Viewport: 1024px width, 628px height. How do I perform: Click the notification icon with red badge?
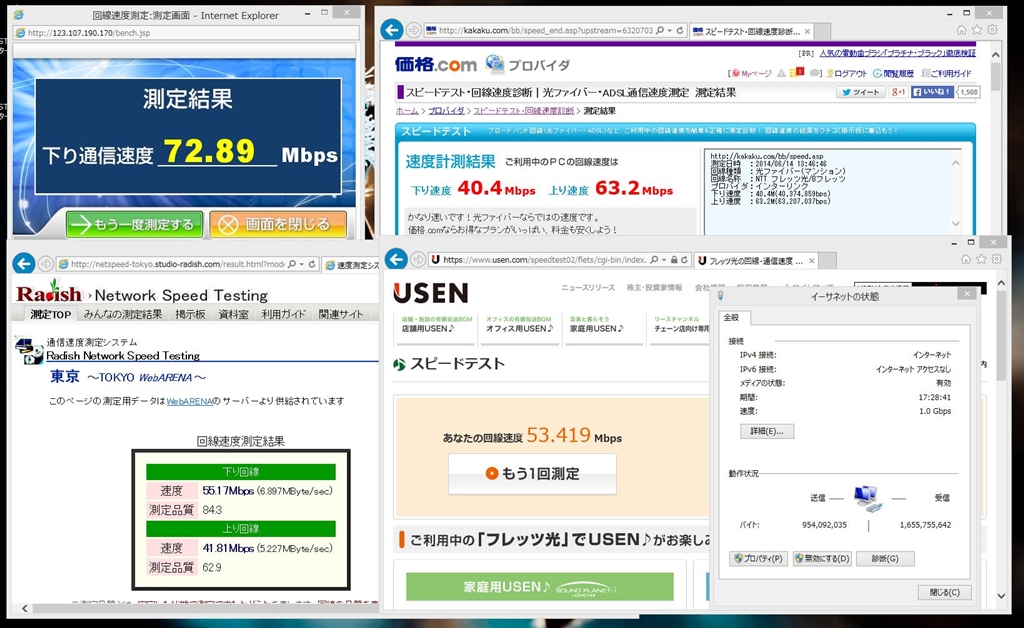[797, 73]
